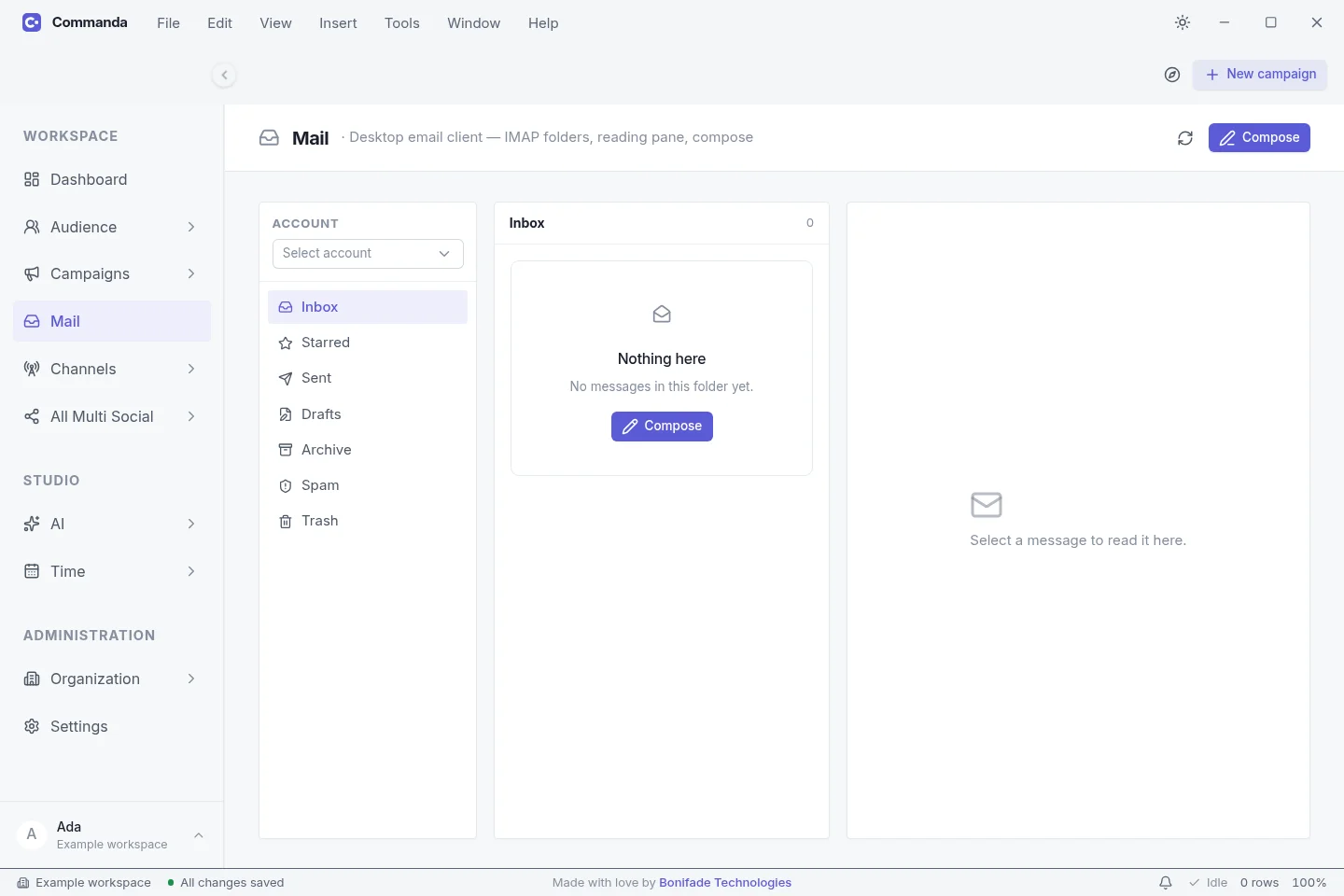Select the Inbox folder
The width and height of the screenshot is (1344, 896).
point(368,307)
